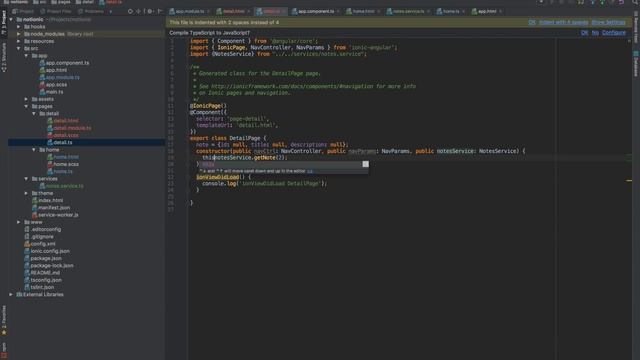The image size is (640, 360).
Task: Expand the theme folder
Action: [27, 193]
